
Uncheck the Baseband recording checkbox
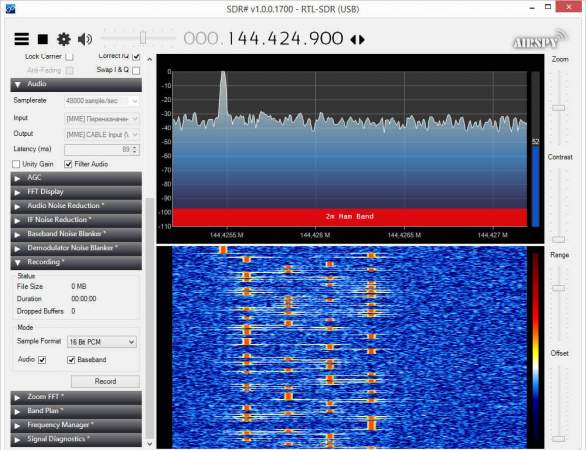click(x=71, y=360)
